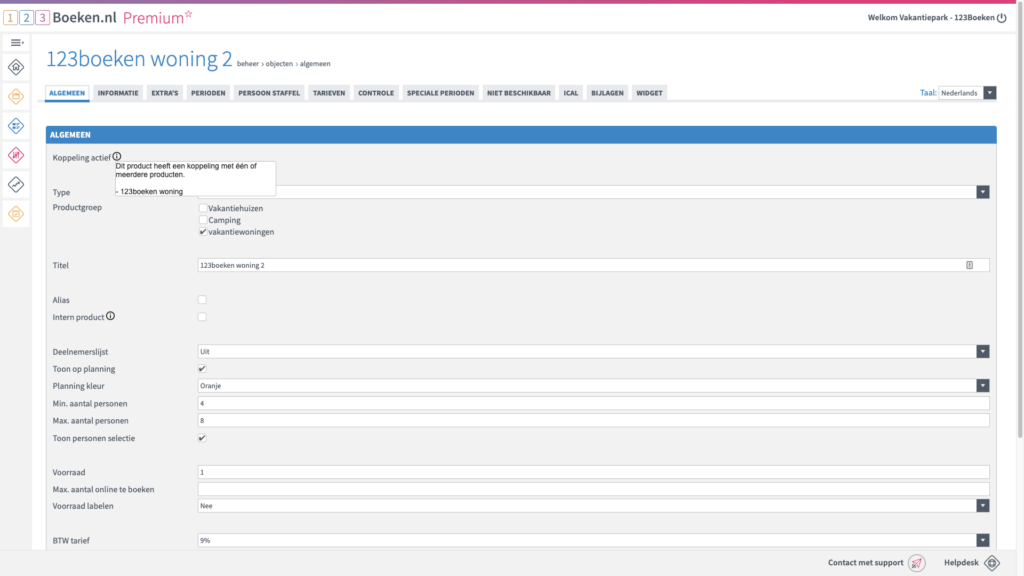
Task: Click the info icon beside Koppeling actief
Action: point(117,157)
